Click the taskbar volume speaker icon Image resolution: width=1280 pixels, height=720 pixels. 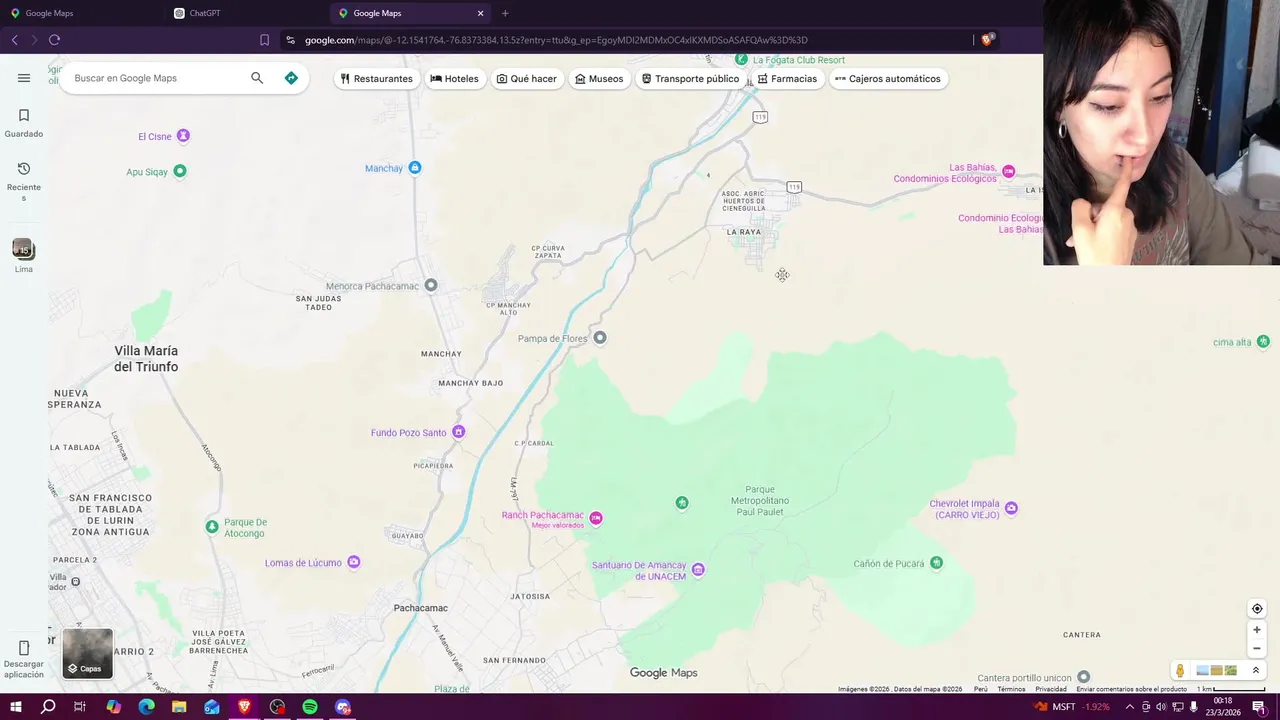[1161, 707]
